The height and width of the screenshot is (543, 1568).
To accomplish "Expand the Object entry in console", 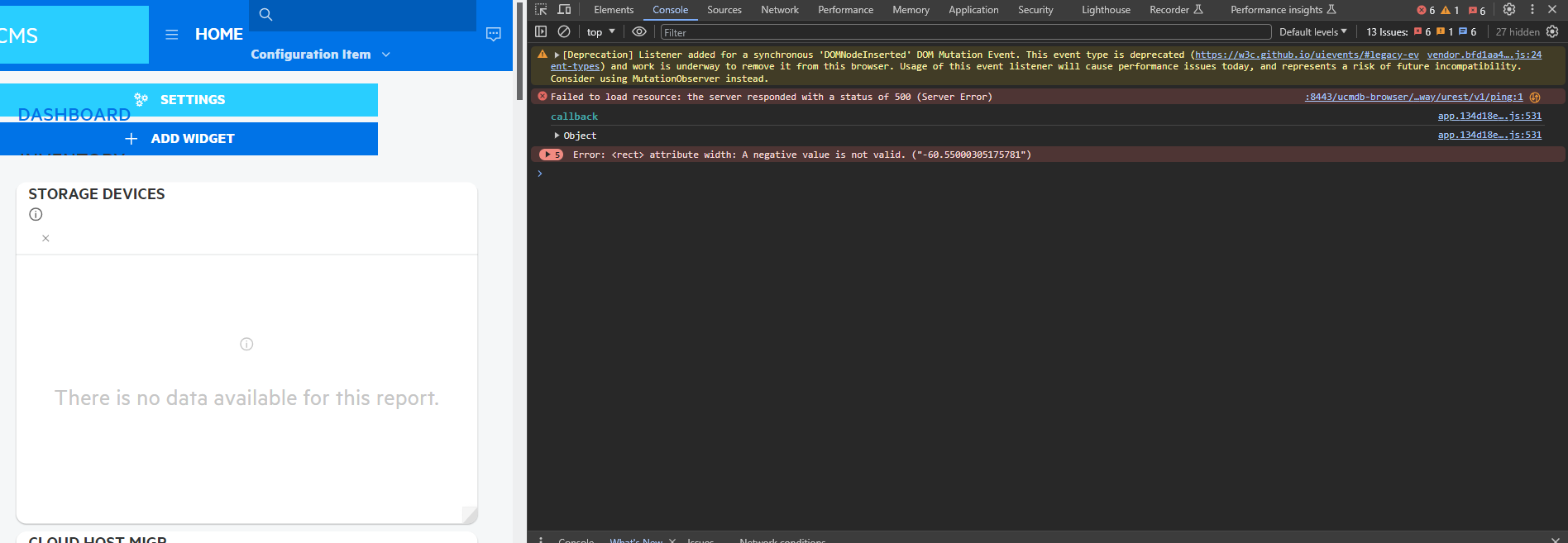I will [x=557, y=136].
